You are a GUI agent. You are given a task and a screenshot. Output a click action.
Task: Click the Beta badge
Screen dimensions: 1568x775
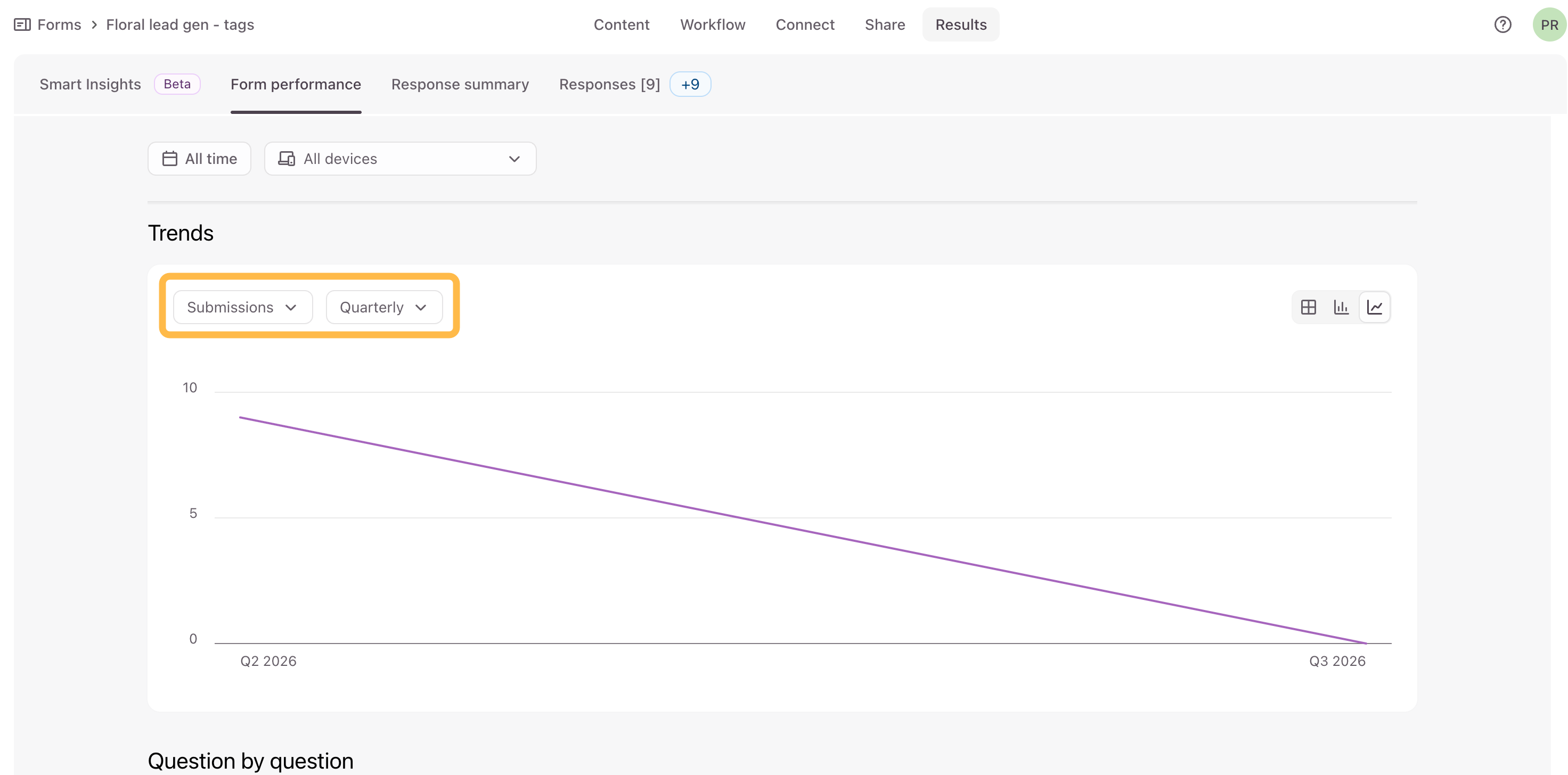tap(177, 85)
